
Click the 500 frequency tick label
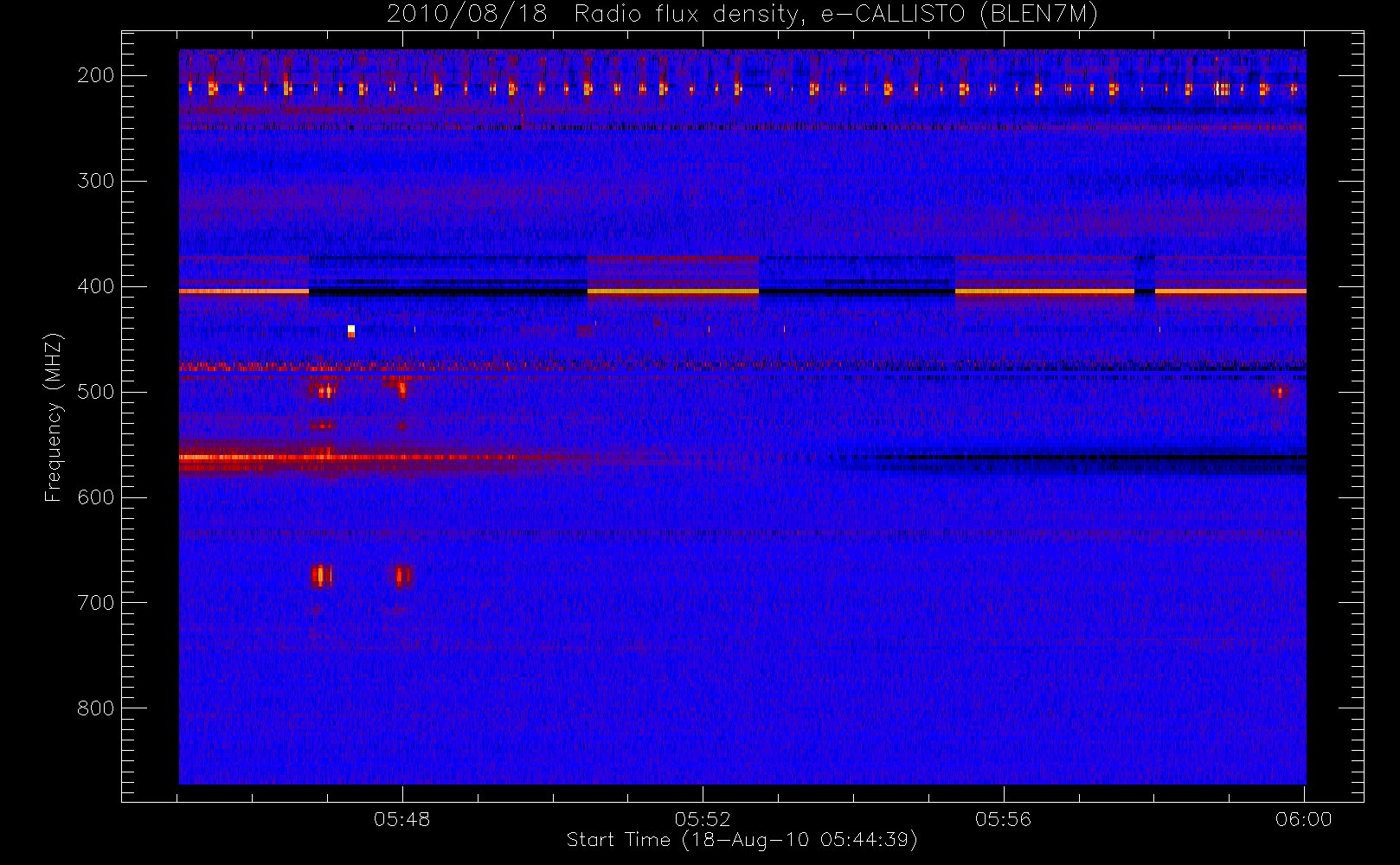95,392
